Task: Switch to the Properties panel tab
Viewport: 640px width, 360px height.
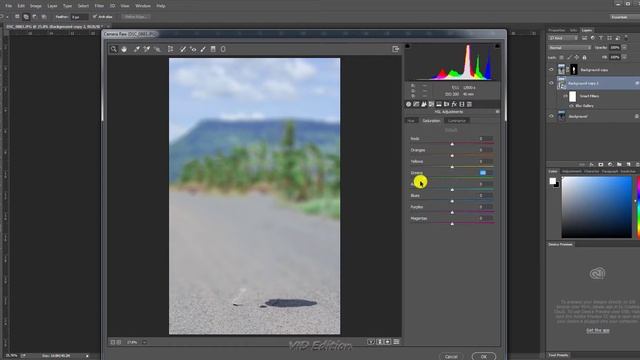Action: tap(557, 30)
